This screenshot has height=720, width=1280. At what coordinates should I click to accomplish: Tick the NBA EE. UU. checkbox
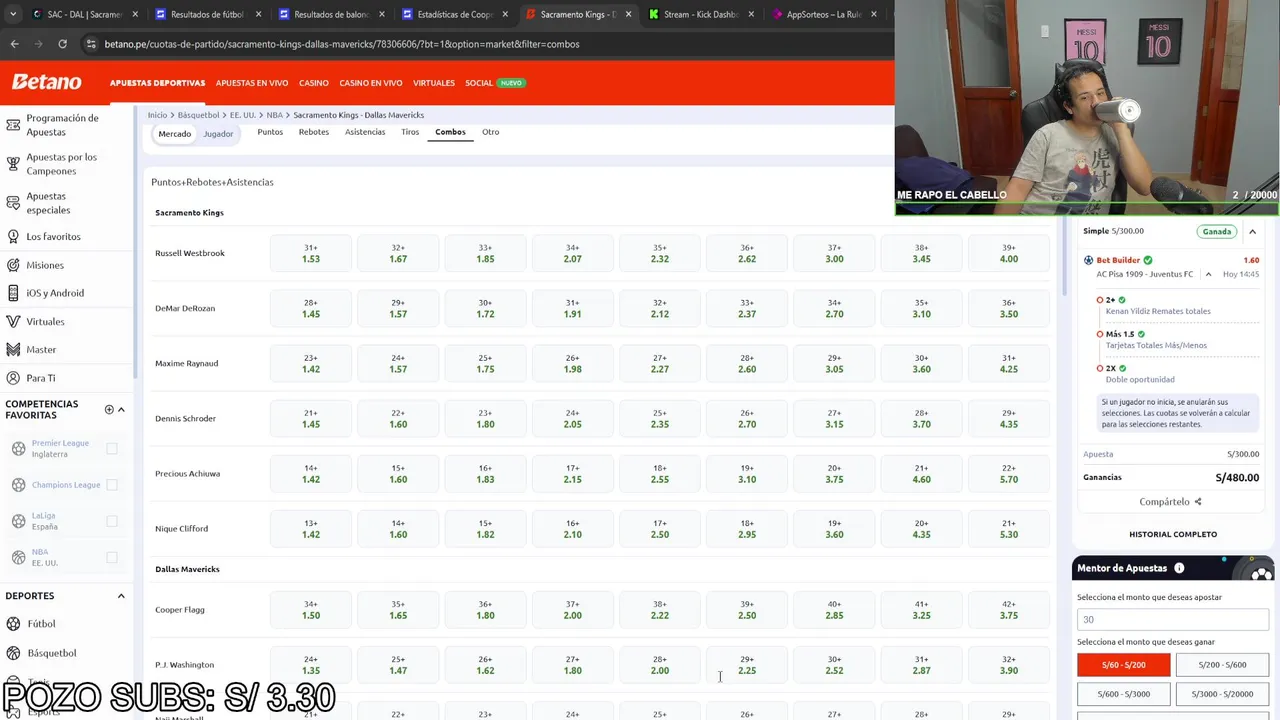click(x=112, y=557)
